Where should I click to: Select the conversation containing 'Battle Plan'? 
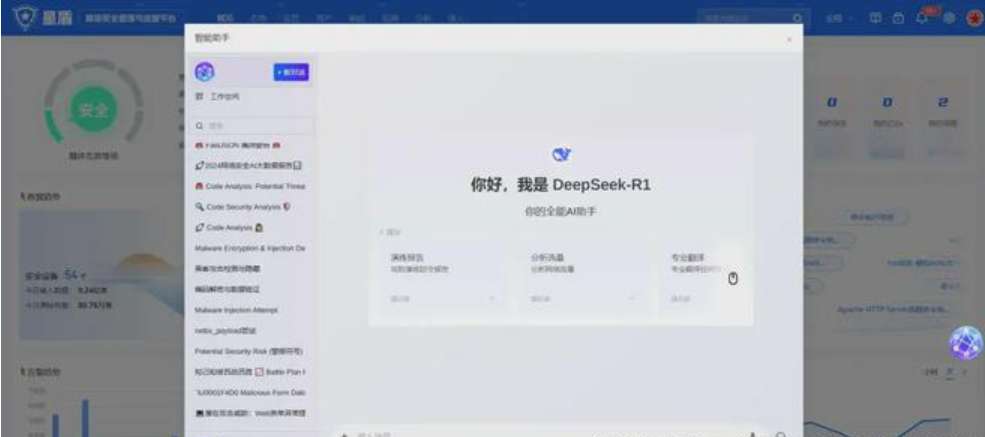249,372
